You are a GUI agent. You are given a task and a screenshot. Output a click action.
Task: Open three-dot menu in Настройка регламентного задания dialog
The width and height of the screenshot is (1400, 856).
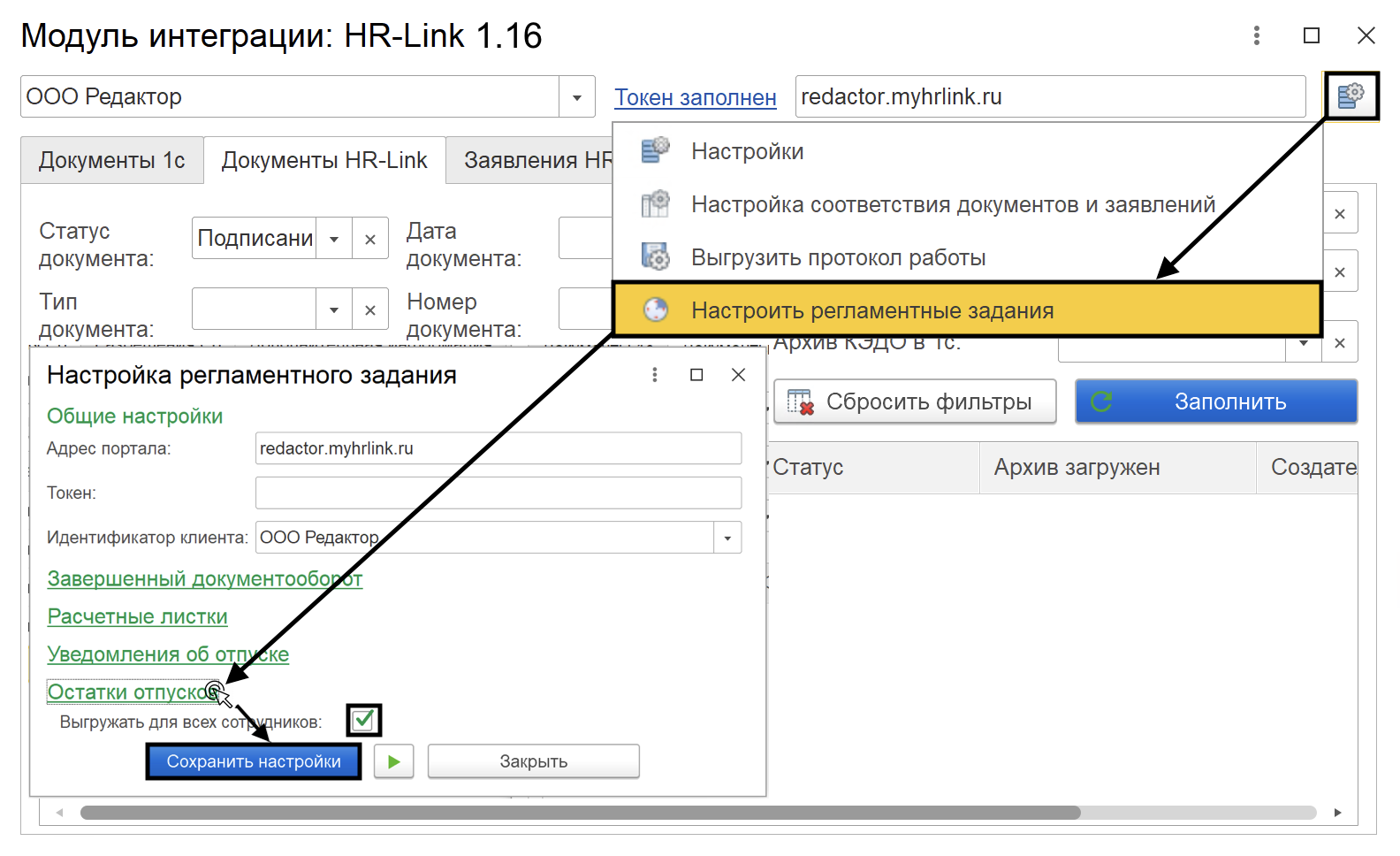click(x=655, y=375)
